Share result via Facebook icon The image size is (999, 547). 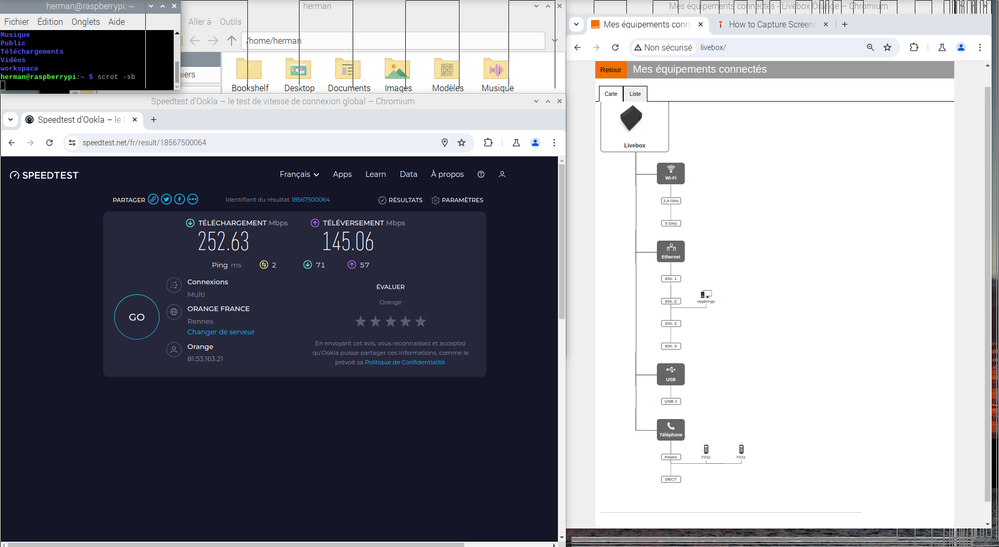pos(179,199)
